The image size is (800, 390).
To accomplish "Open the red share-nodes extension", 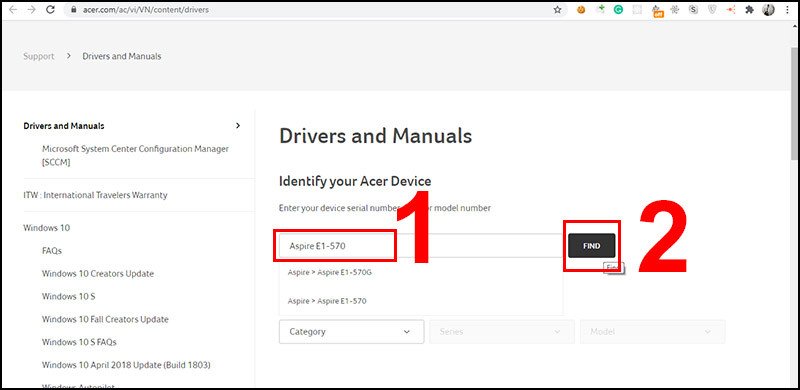I will (731, 10).
